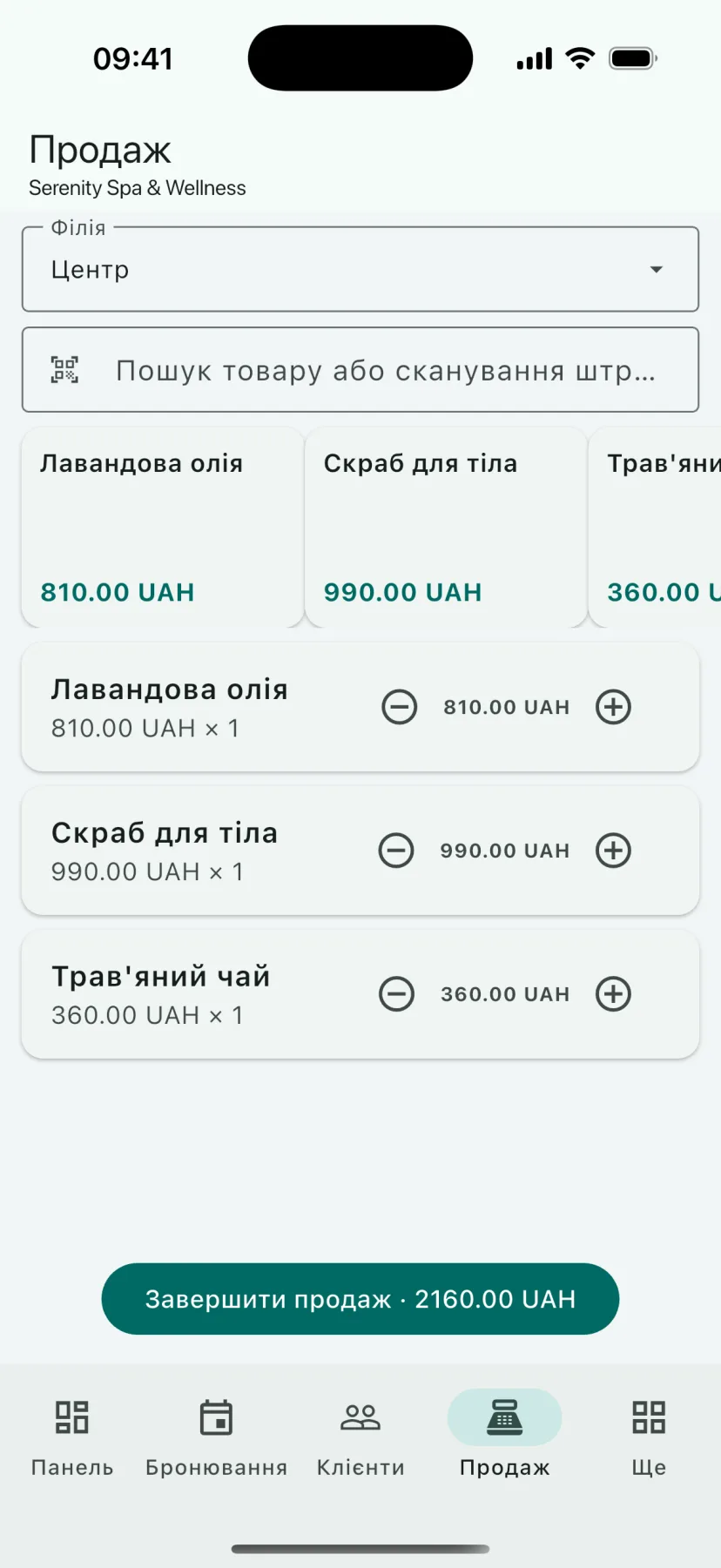Tap Завершити продаж 2160.00 UAH button
This screenshot has width=721, height=1568.
(360, 1299)
